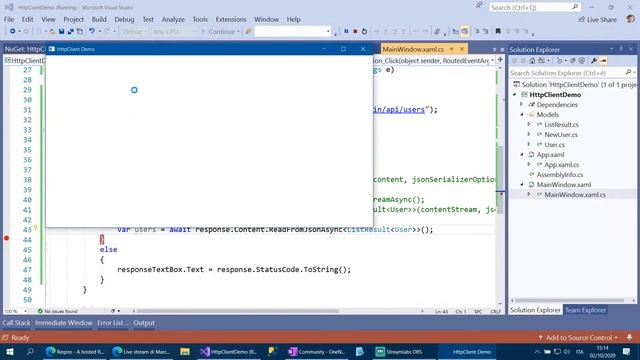The height and width of the screenshot is (360, 640).
Task: Select App.xaml.cs in Solution Explorer
Action: coord(562,164)
